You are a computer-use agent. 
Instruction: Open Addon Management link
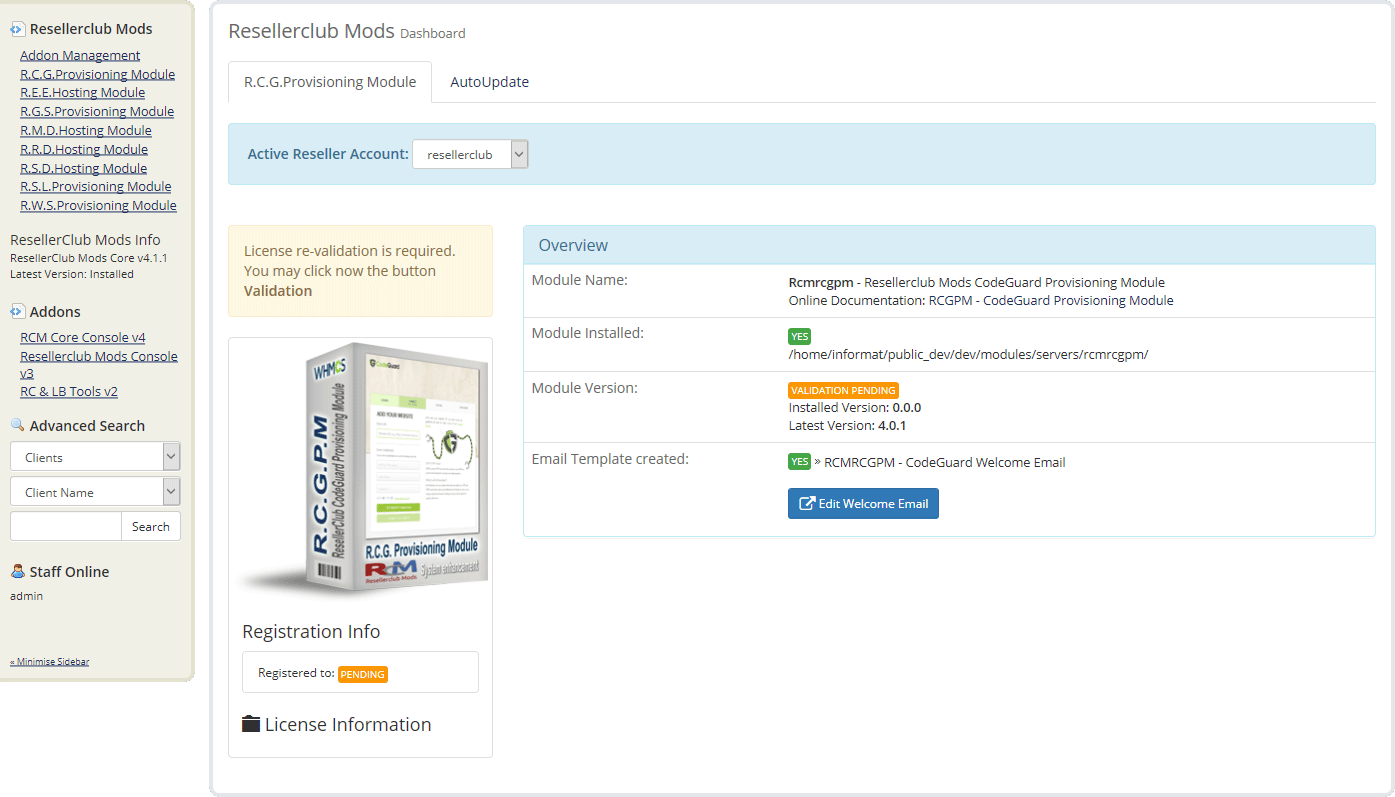[x=80, y=55]
